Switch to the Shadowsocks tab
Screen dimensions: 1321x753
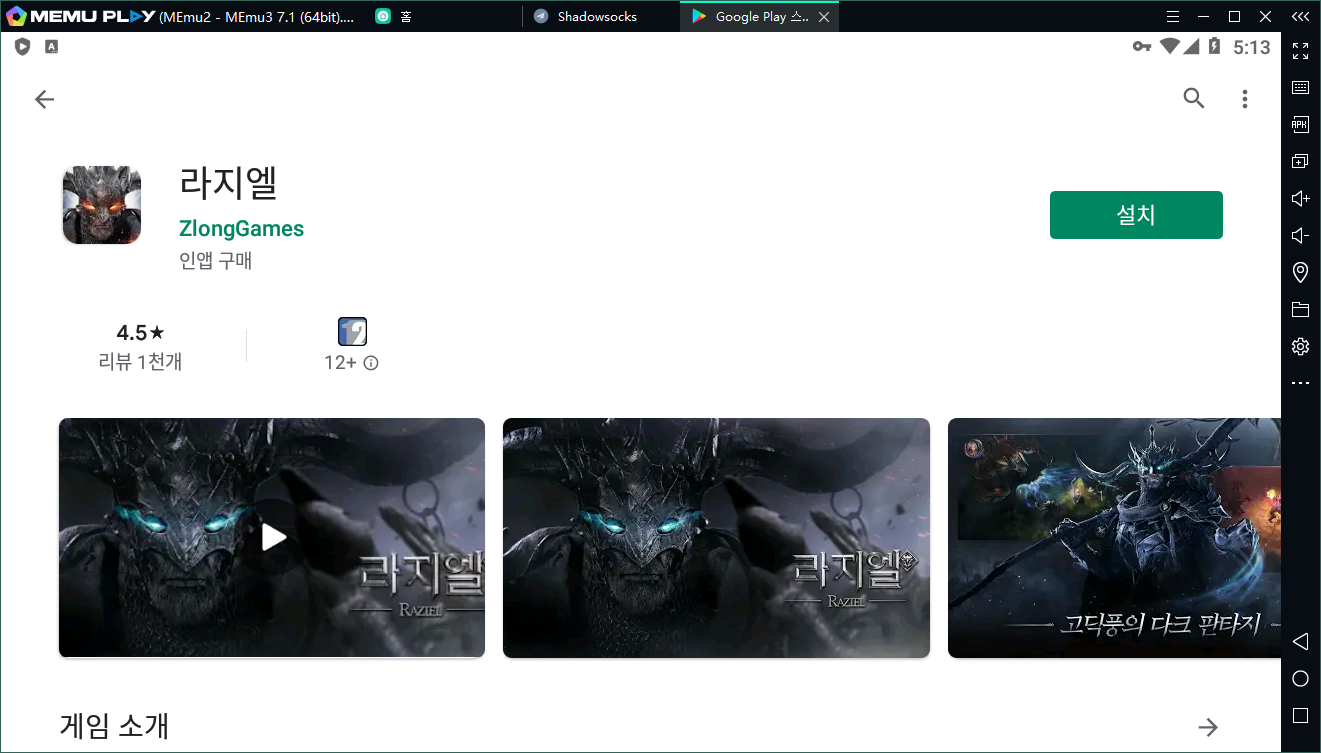tap(596, 17)
